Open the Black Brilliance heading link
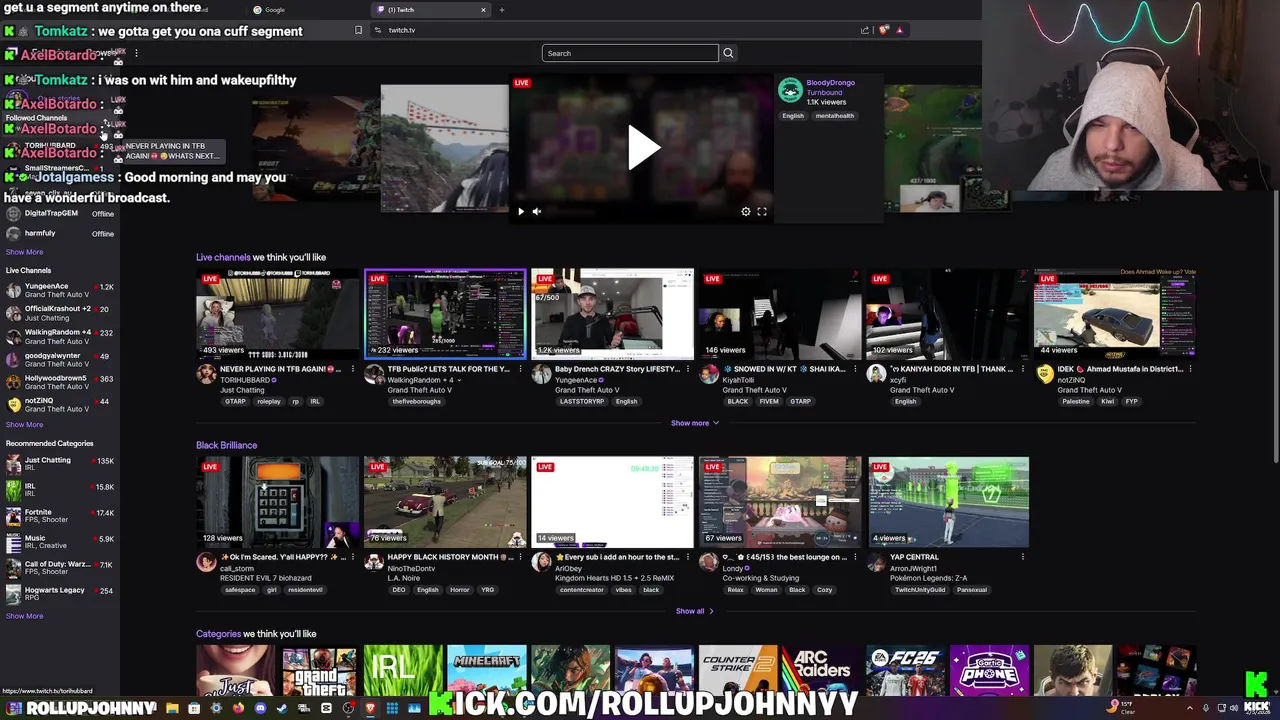The height and width of the screenshot is (720, 1280). (226, 445)
